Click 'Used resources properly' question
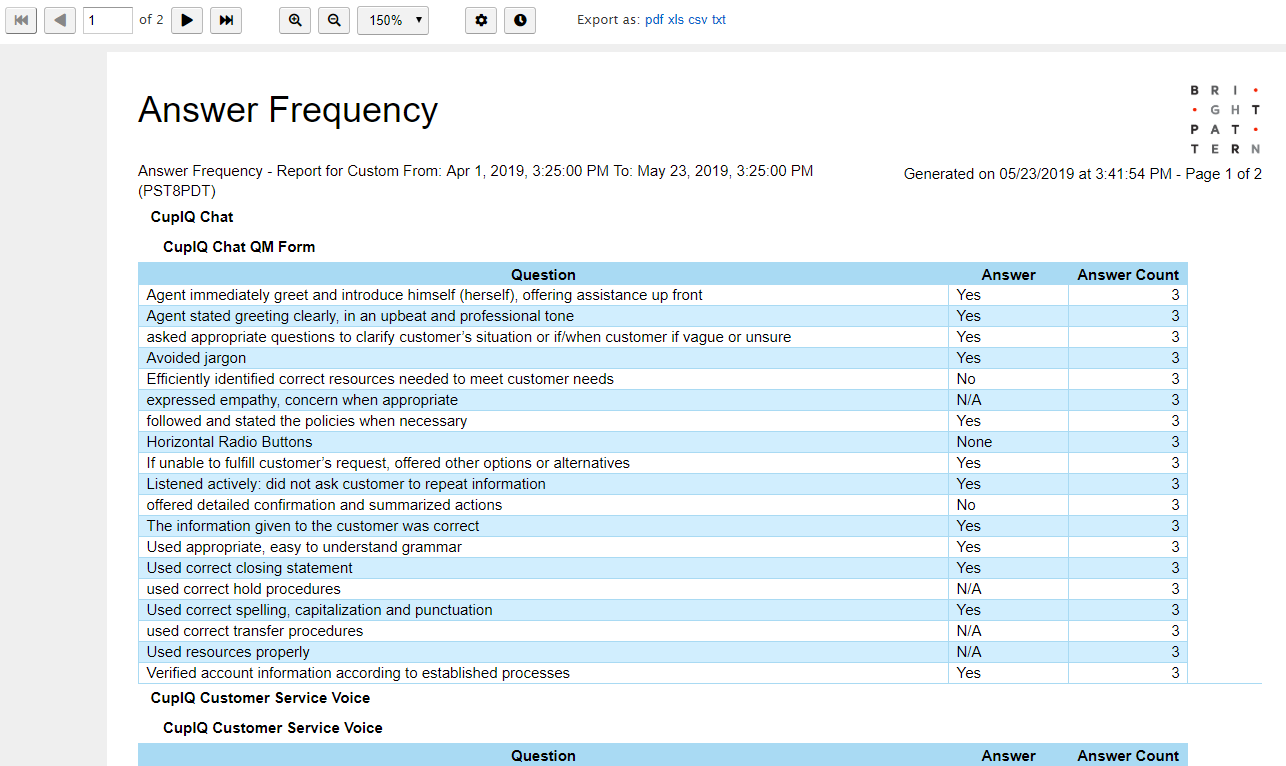The width and height of the screenshot is (1286, 766). point(228,652)
